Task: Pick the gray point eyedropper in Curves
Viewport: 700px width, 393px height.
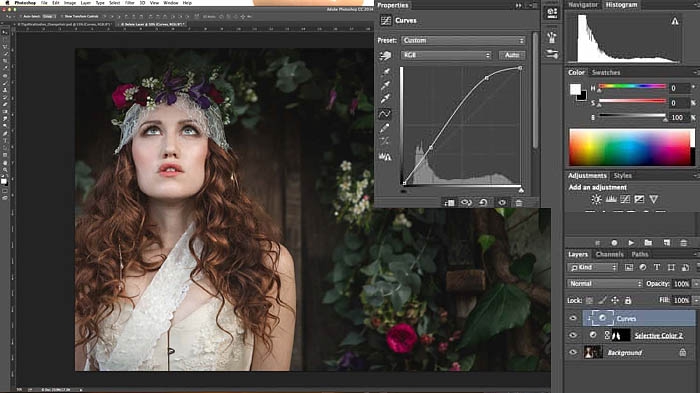Action: point(385,85)
